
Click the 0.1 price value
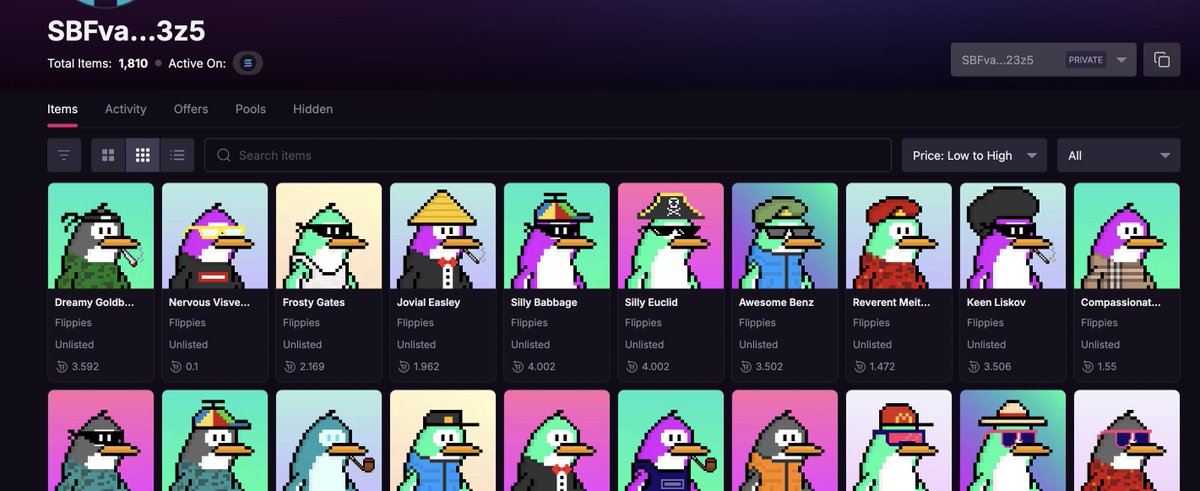coord(192,367)
